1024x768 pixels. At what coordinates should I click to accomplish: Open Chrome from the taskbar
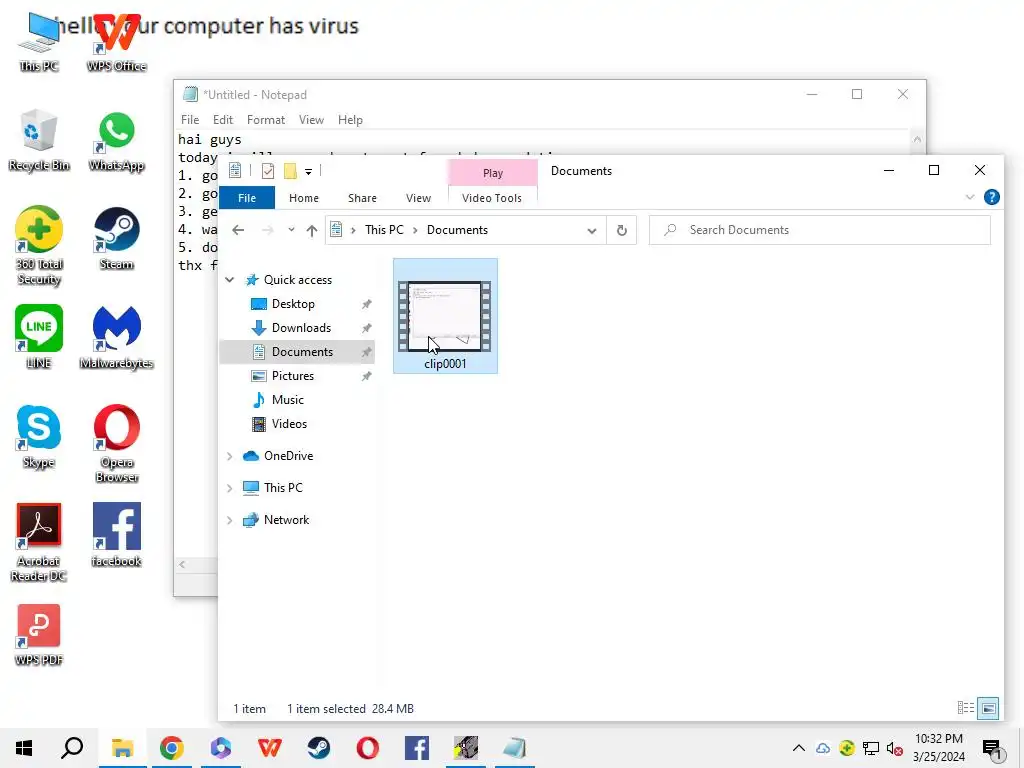pyautogui.click(x=172, y=748)
